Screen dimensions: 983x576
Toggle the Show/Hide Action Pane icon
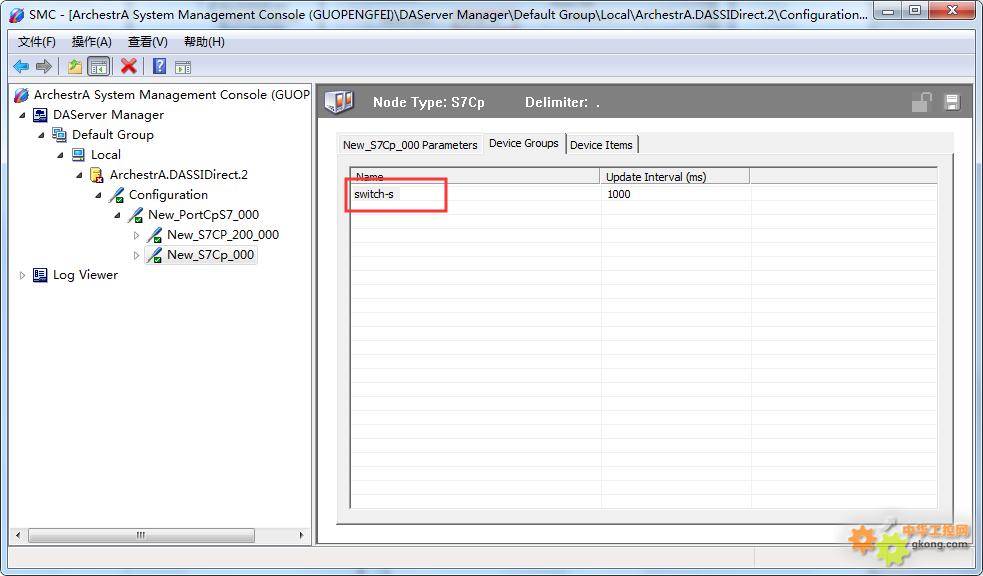coord(183,67)
